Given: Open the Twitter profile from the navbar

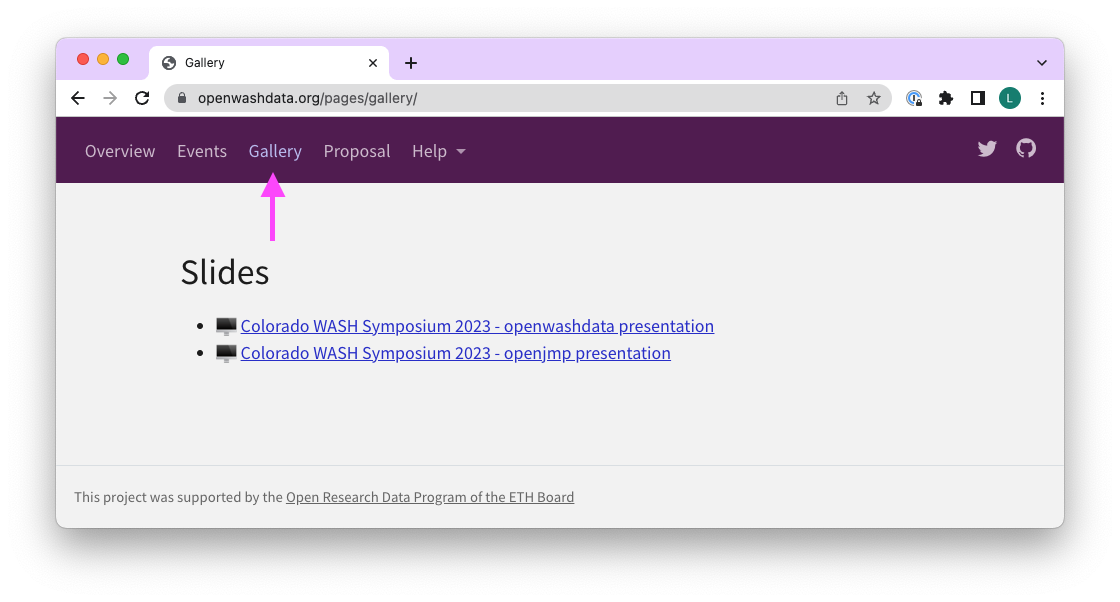Looking at the screenshot, I should coord(986,148).
